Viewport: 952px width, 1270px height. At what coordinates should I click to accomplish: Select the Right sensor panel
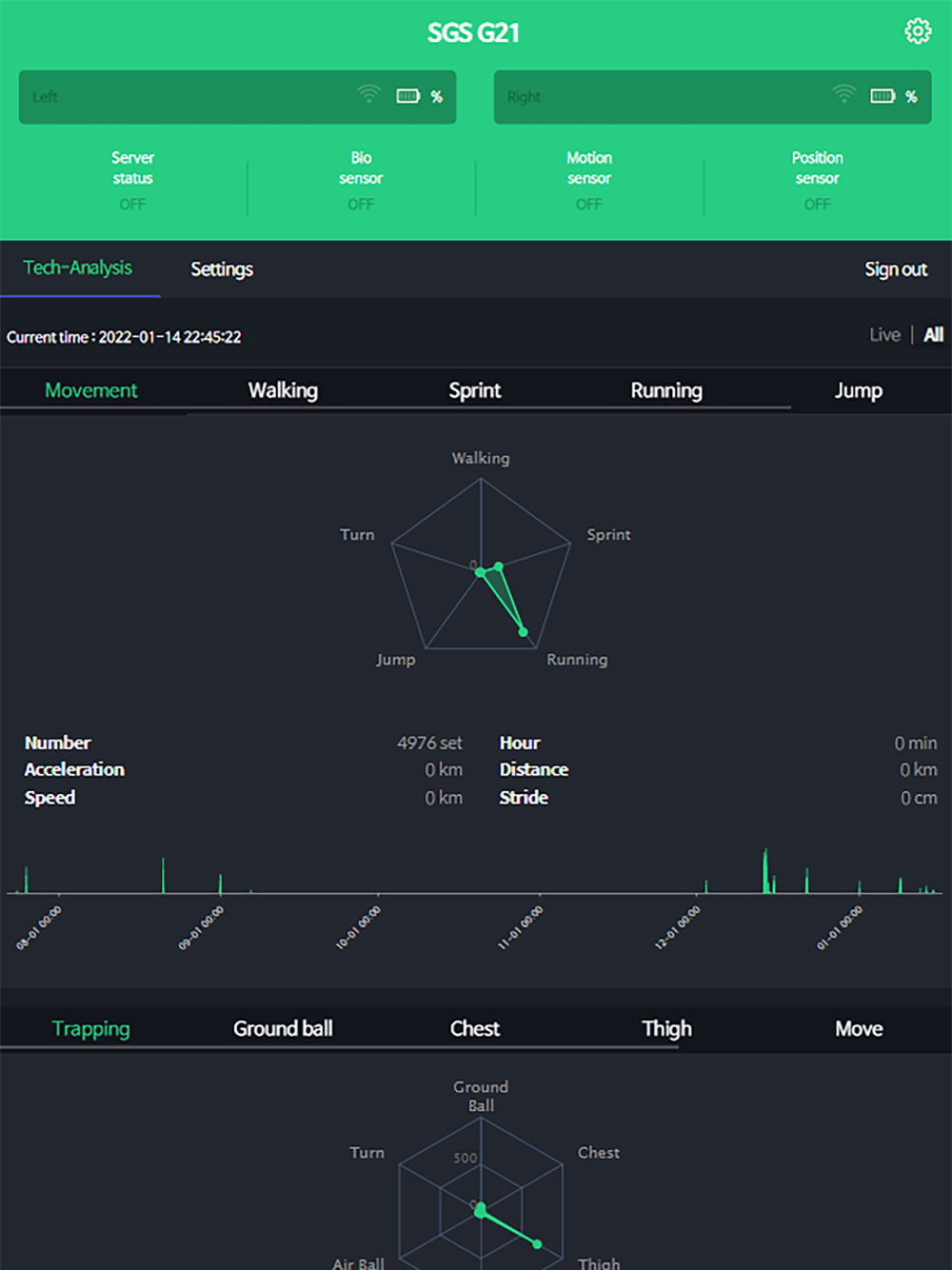[x=712, y=97]
